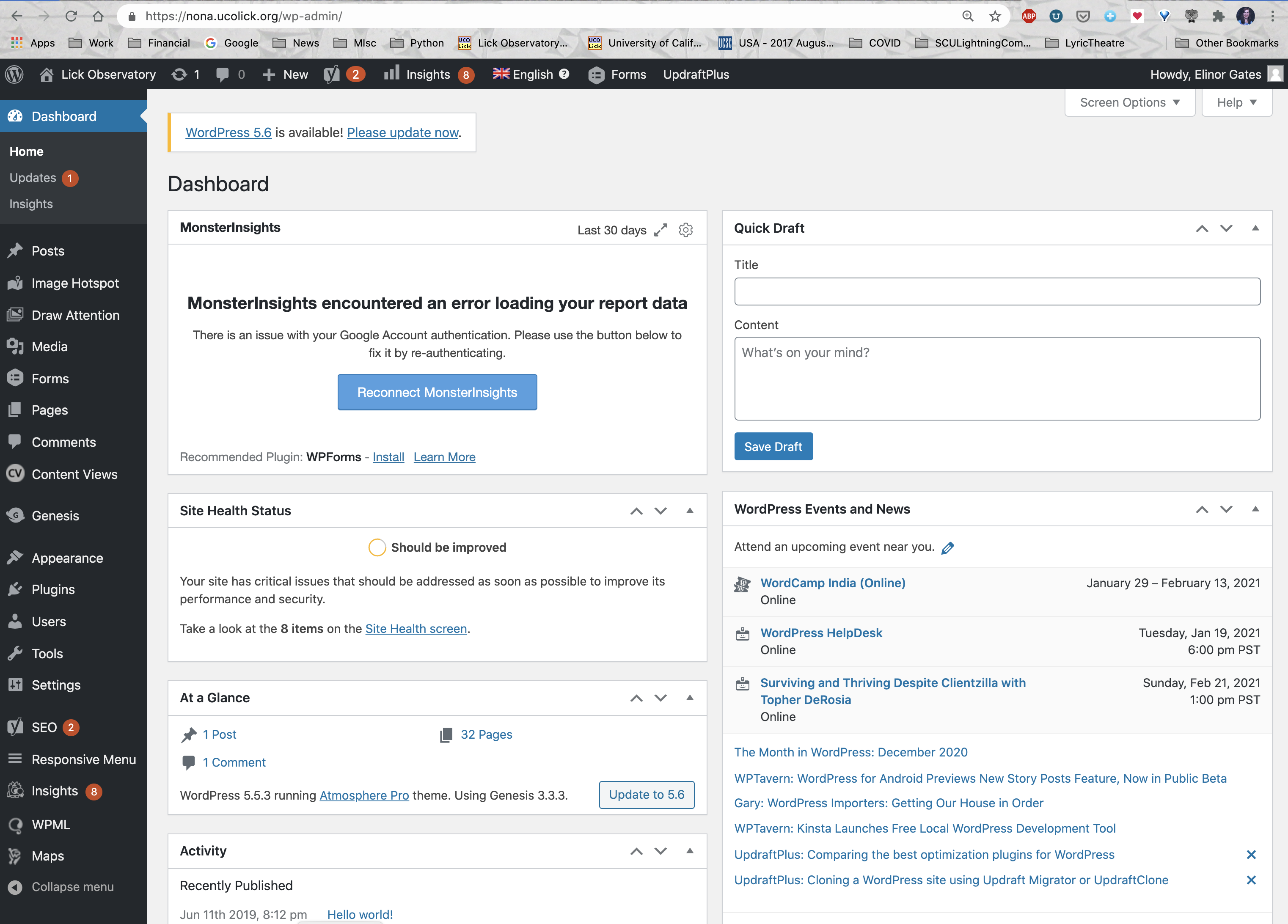Open Updates submenu under Dashboard
Screen dimensions: 1288x924
44,178
